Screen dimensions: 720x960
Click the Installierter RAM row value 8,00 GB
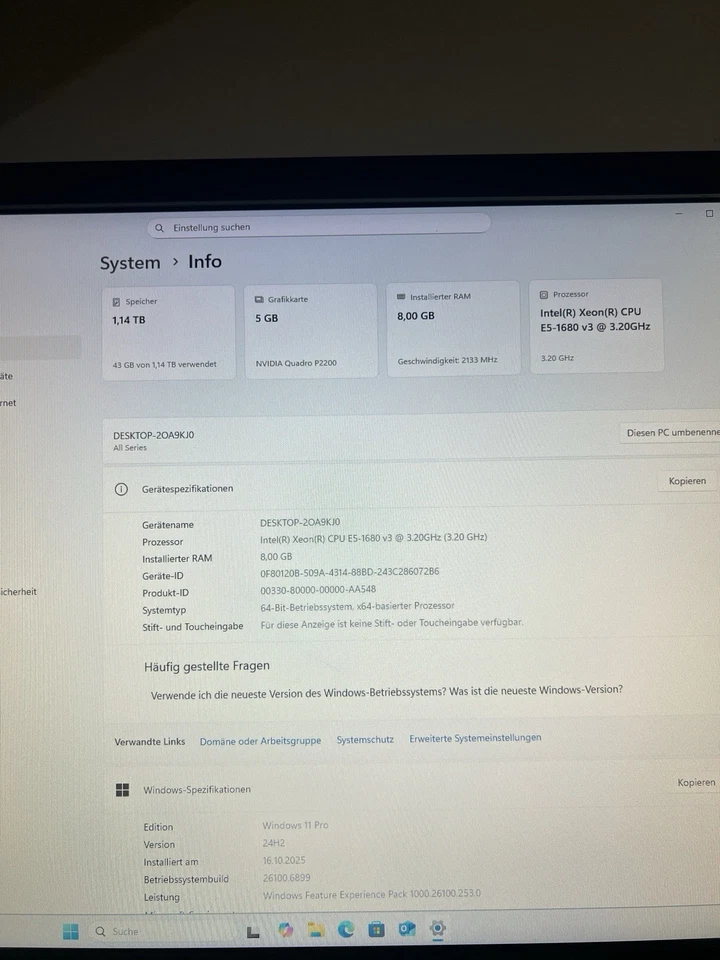tap(276, 557)
